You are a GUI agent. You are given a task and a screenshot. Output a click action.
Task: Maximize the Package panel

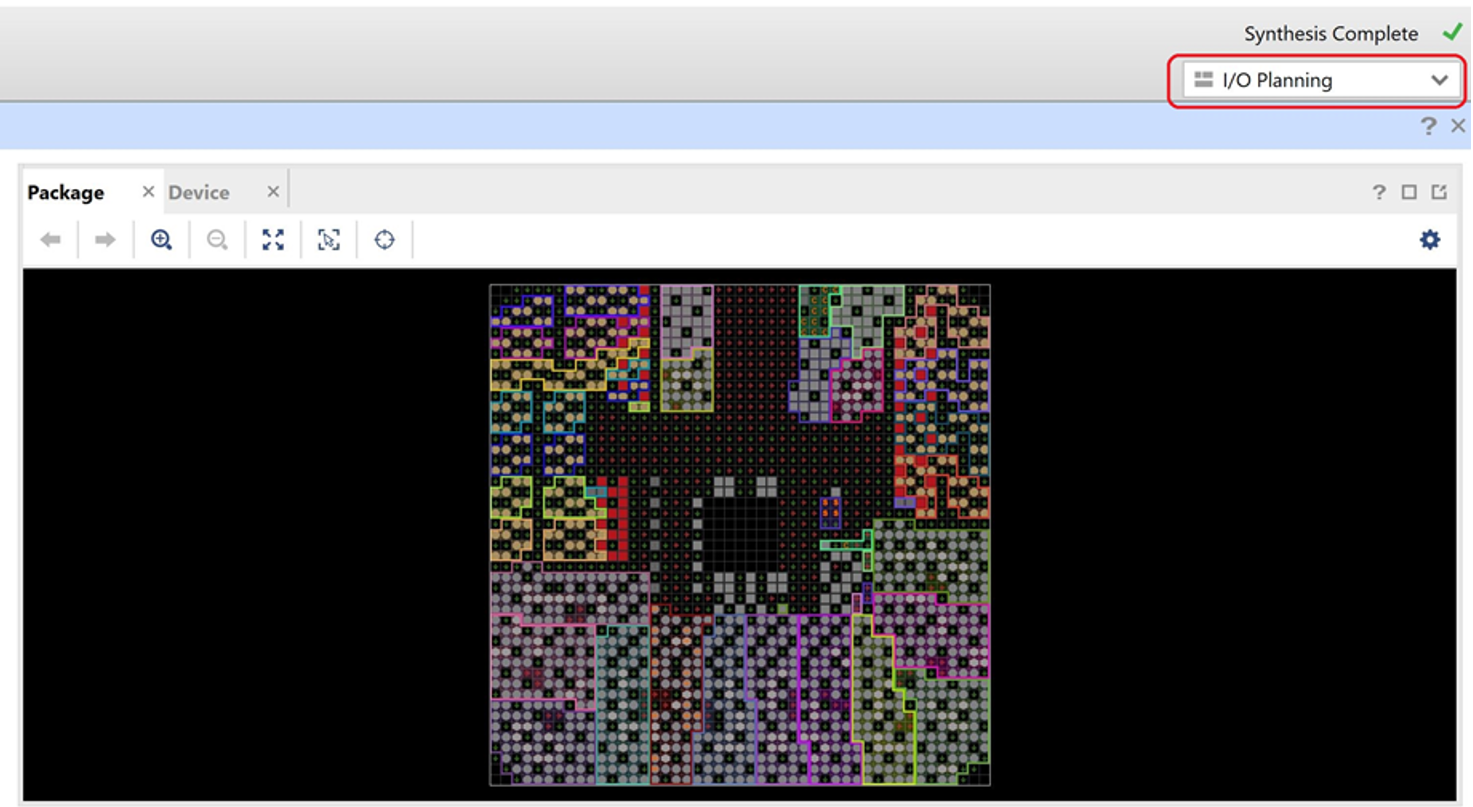[1409, 192]
